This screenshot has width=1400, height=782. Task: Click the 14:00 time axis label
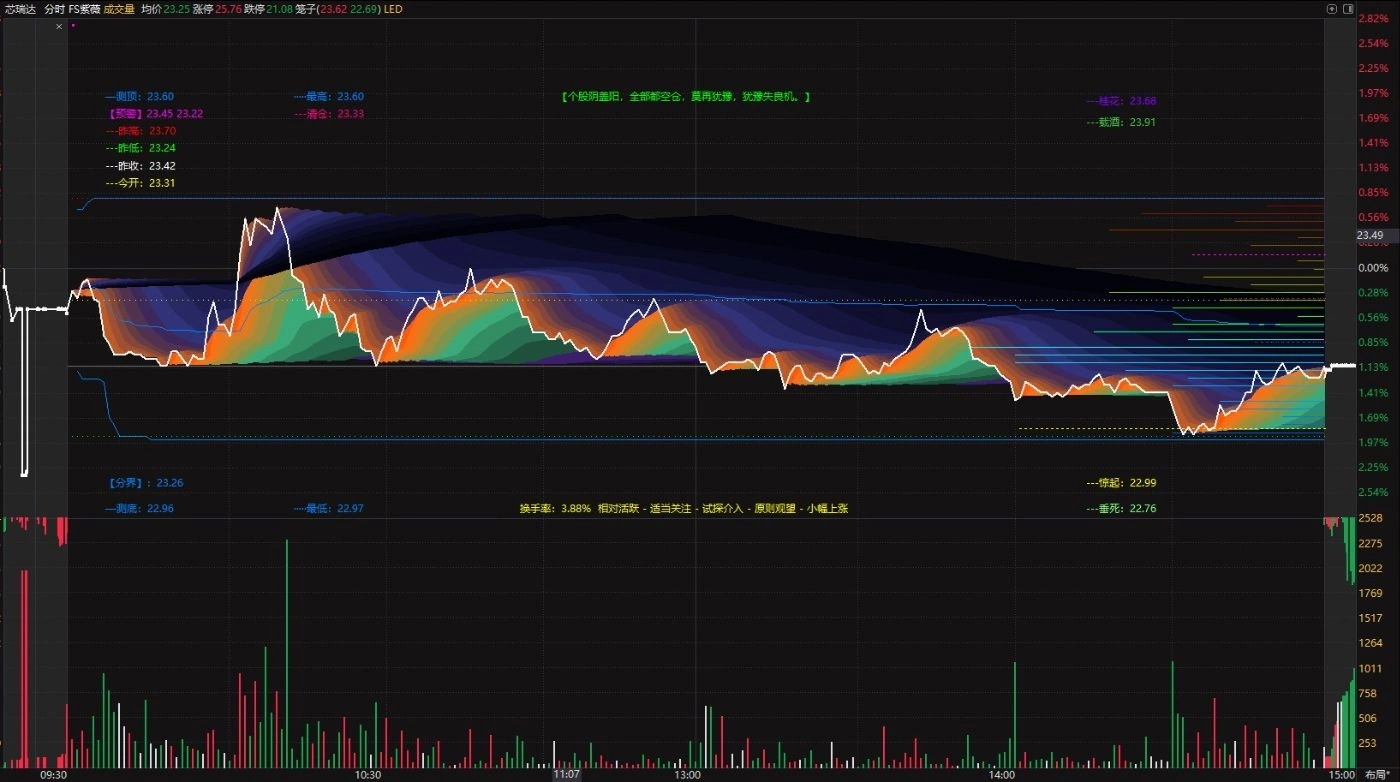(x=1001, y=774)
